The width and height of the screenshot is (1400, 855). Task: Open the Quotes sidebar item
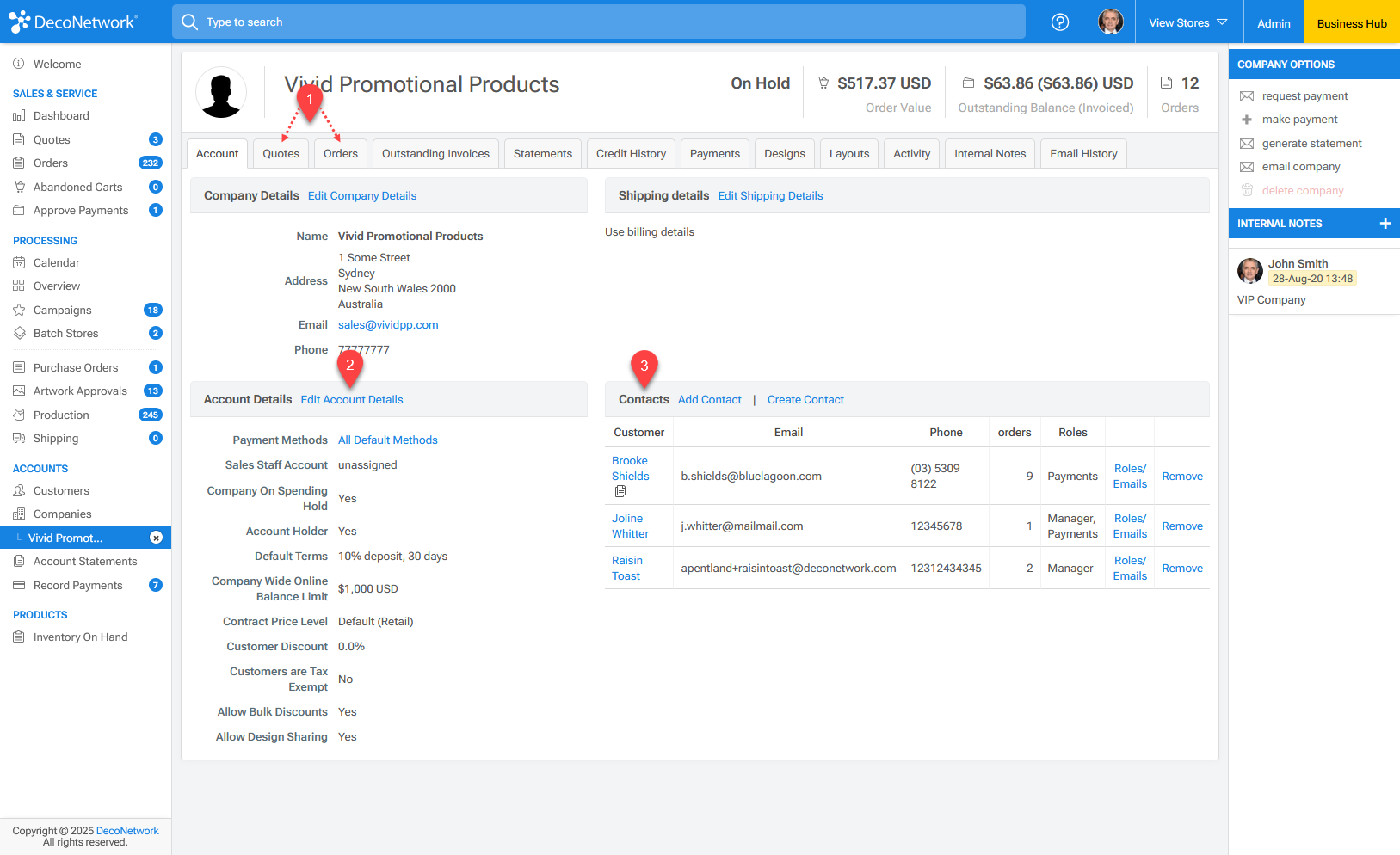click(x=52, y=139)
